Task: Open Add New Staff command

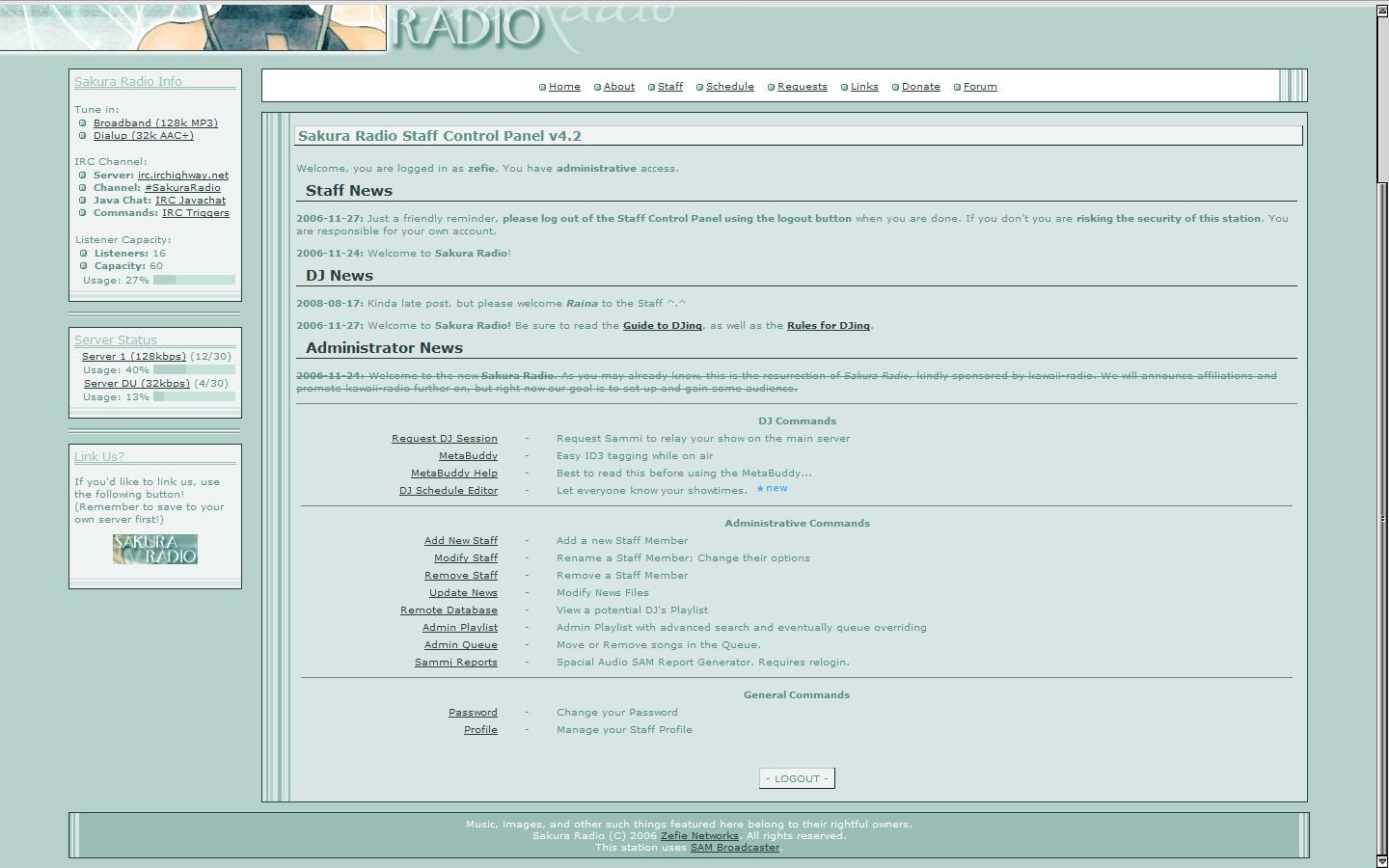Action: pos(460,541)
